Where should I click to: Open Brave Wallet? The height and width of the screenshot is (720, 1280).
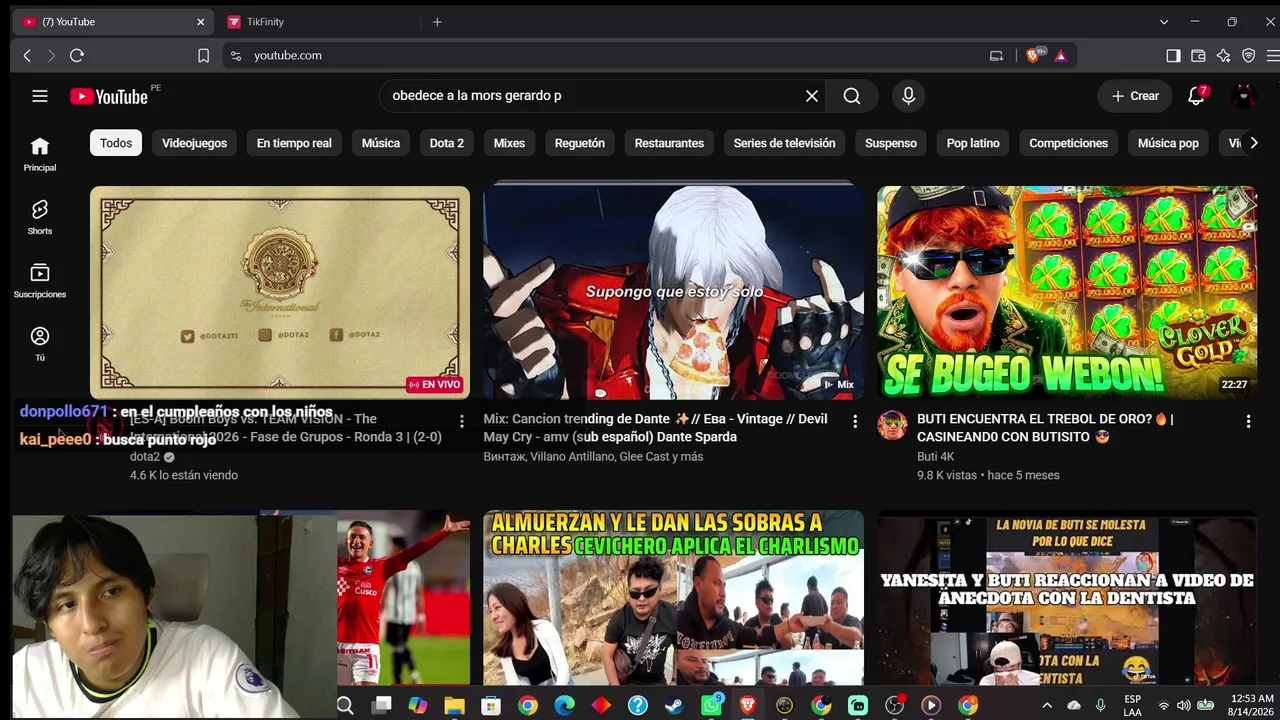tap(1198, 56)
